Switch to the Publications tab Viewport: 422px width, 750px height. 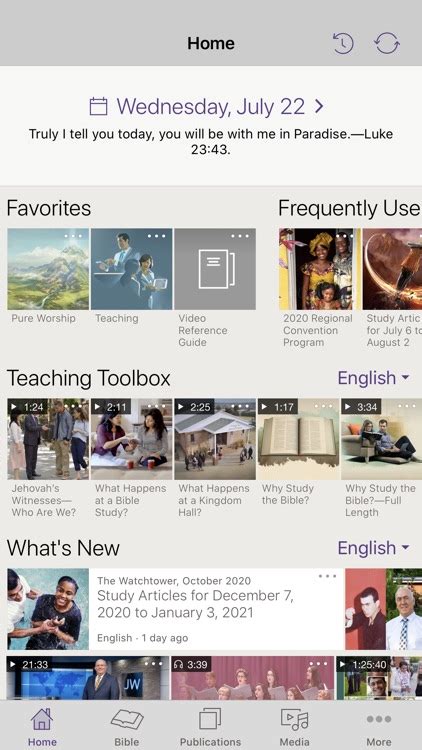[x=210, y=727]
